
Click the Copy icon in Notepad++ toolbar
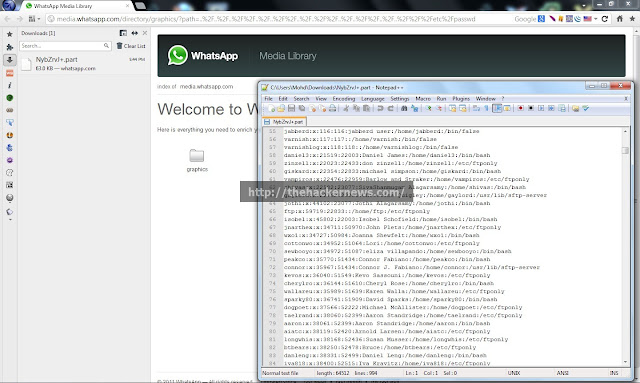[356, 108]
